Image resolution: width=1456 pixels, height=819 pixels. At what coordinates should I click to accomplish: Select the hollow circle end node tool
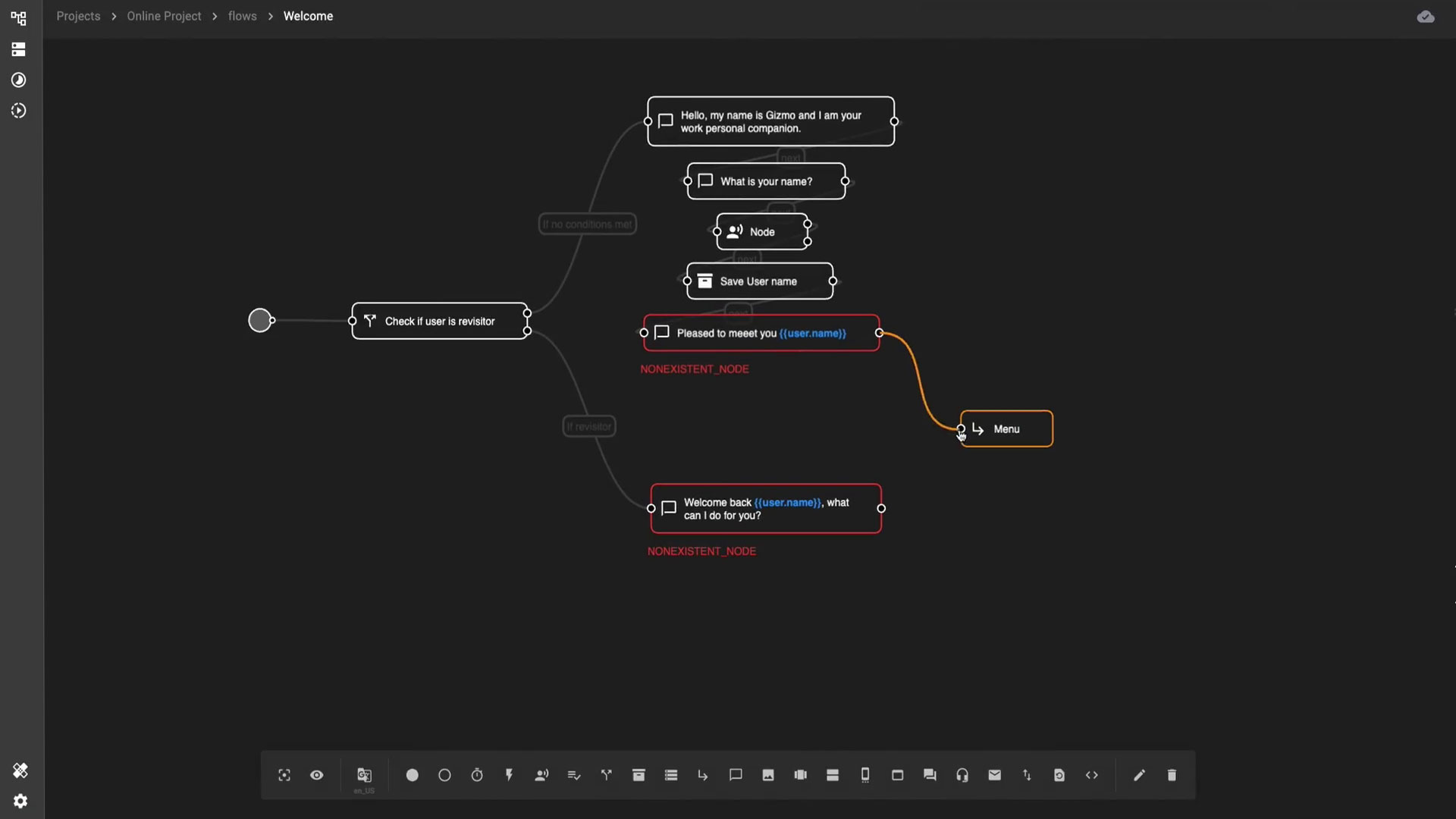[445, 775]
